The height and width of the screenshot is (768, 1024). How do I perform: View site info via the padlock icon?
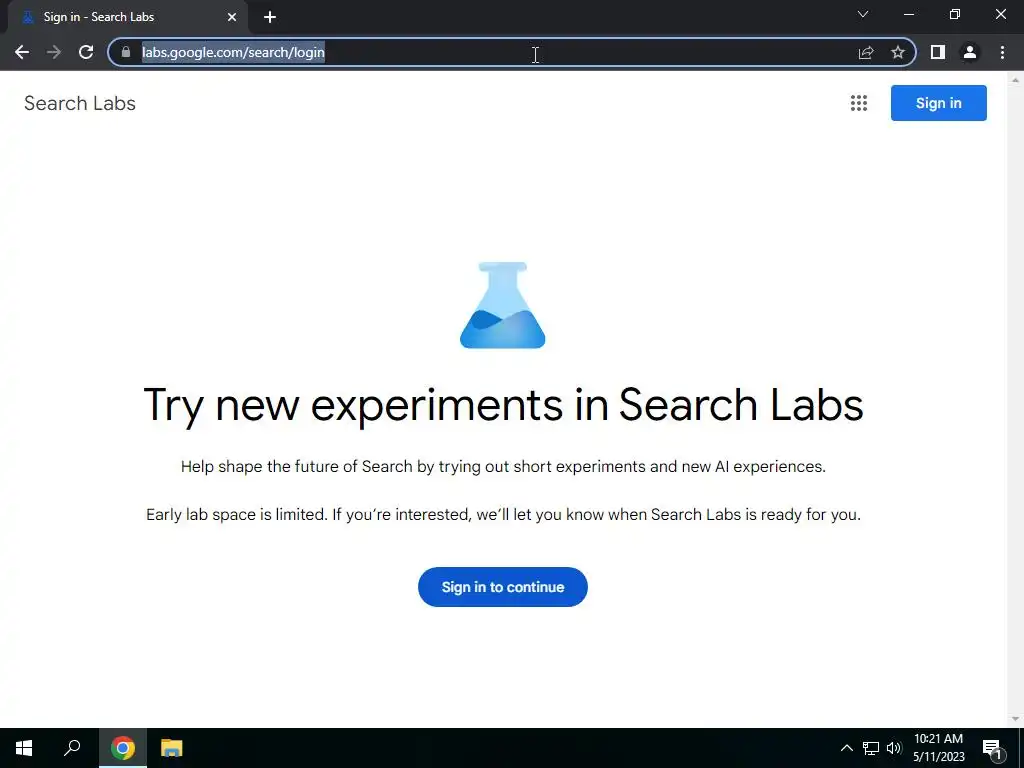[x=126, y=52]
